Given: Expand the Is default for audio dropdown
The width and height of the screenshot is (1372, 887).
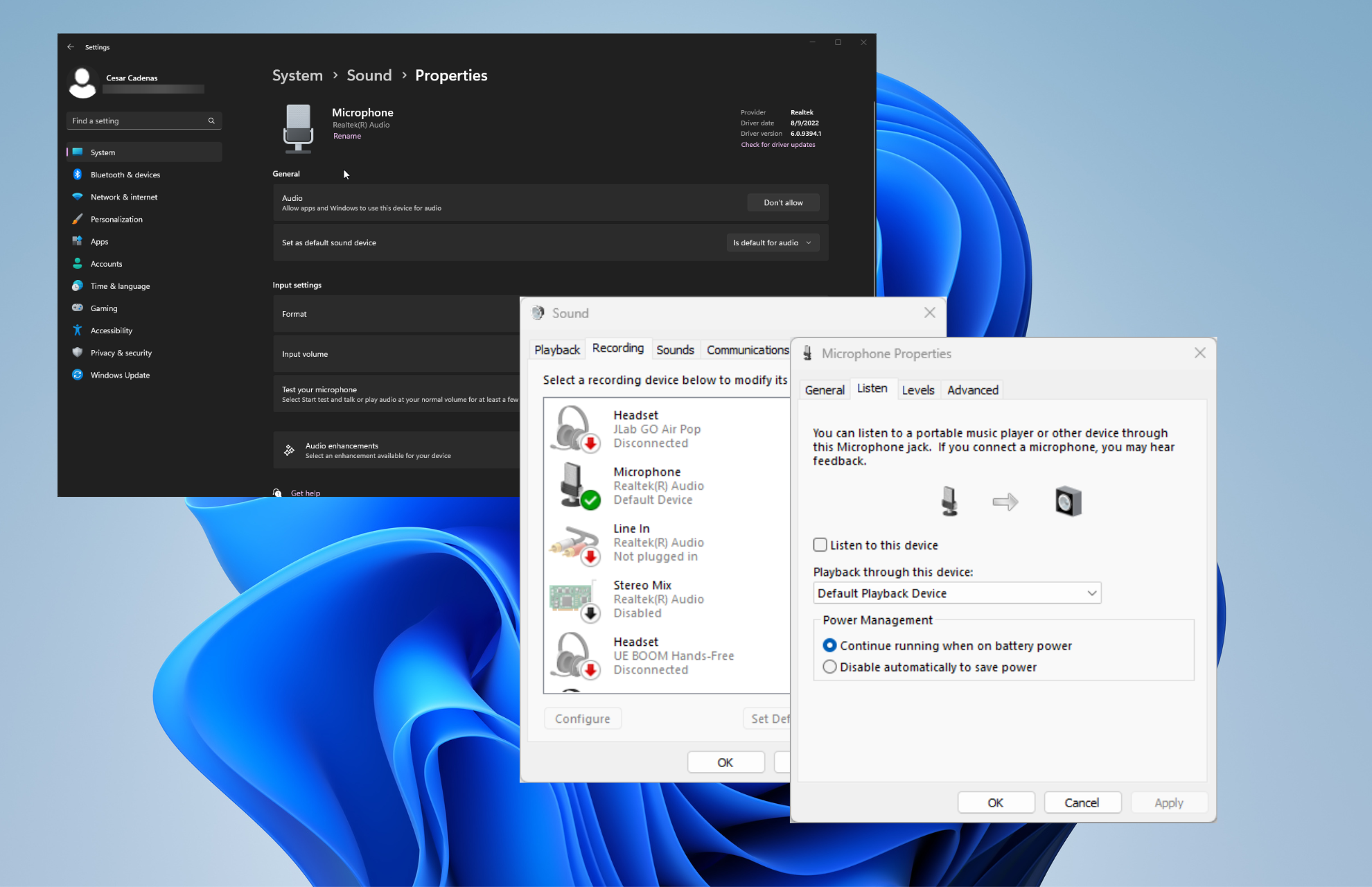Looking at the screenshot, I should (x=773, y=243).
